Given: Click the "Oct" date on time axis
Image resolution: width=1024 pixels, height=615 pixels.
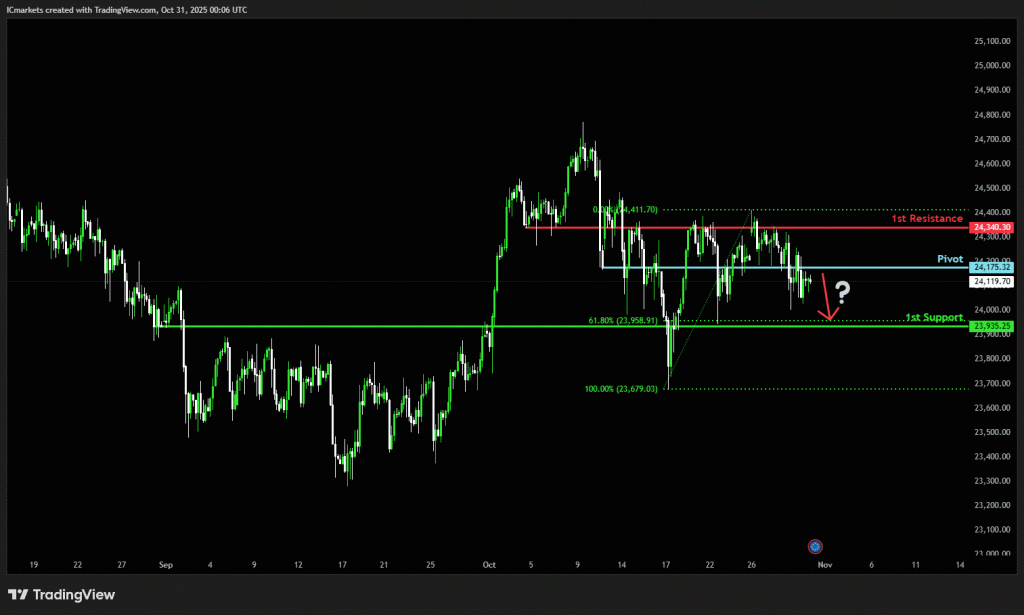Looking at the screenshot, I should point(488,565).
